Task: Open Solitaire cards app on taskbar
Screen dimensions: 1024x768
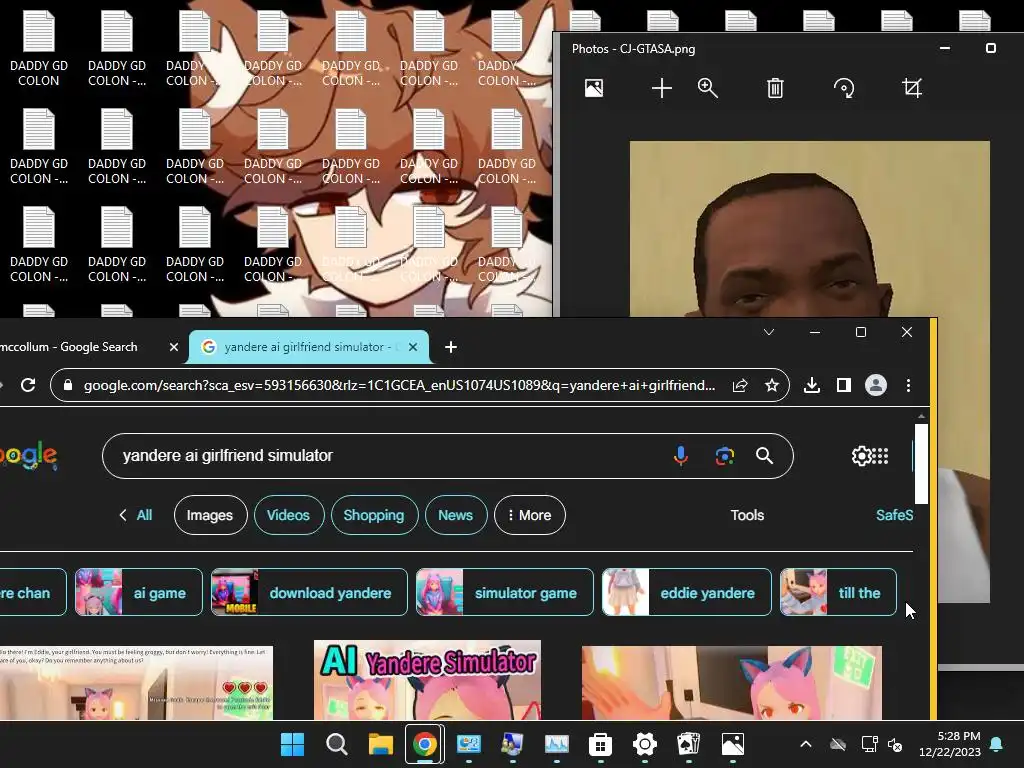Action: (x=688, y=744)
